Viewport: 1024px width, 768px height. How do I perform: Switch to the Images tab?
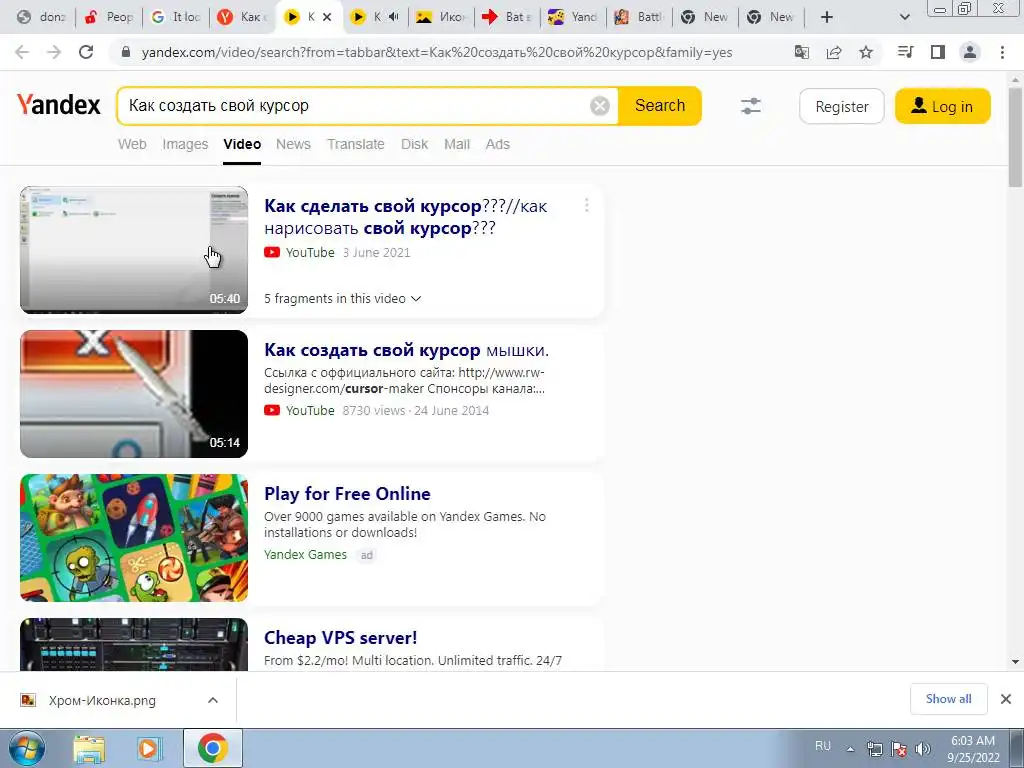(x=185, y=144)
